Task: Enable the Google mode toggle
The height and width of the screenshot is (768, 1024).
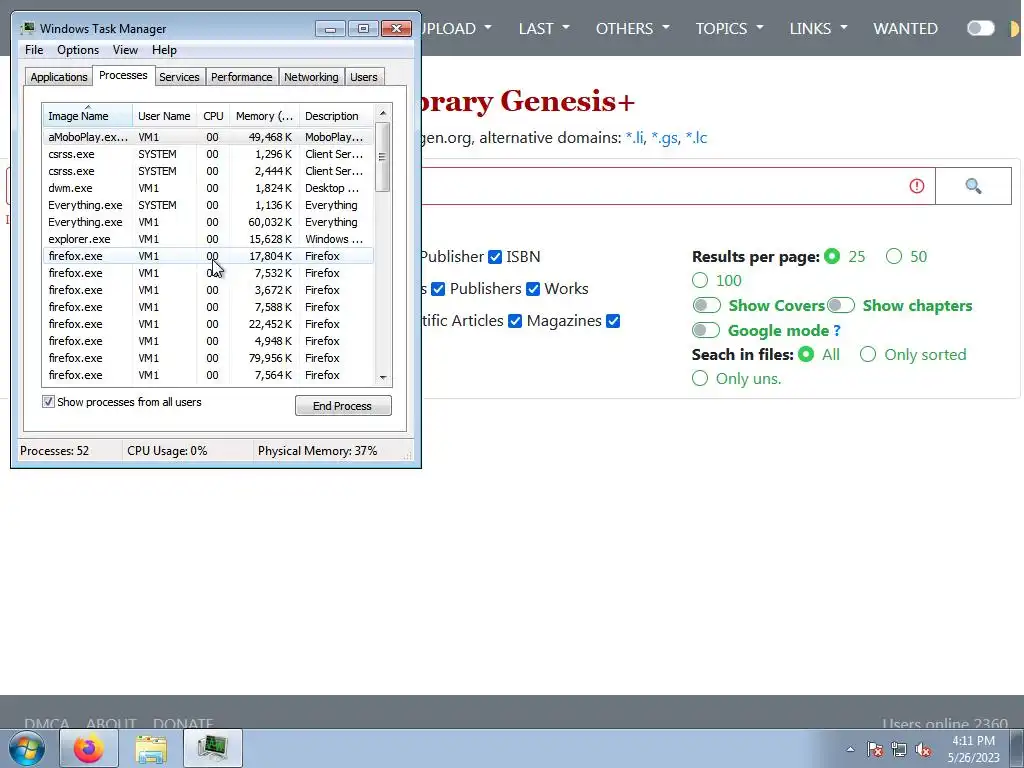Action: coord(706,330)
